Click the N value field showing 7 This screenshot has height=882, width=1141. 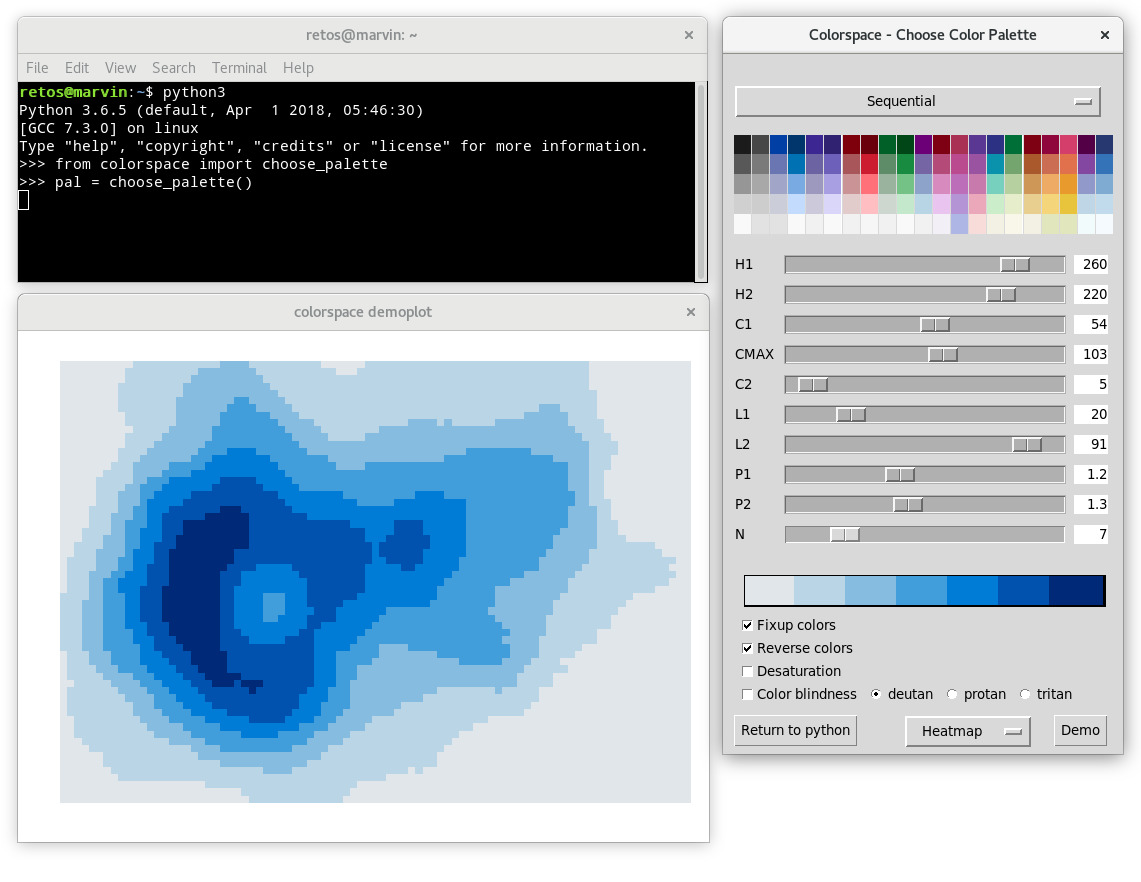coord(1090,534)
